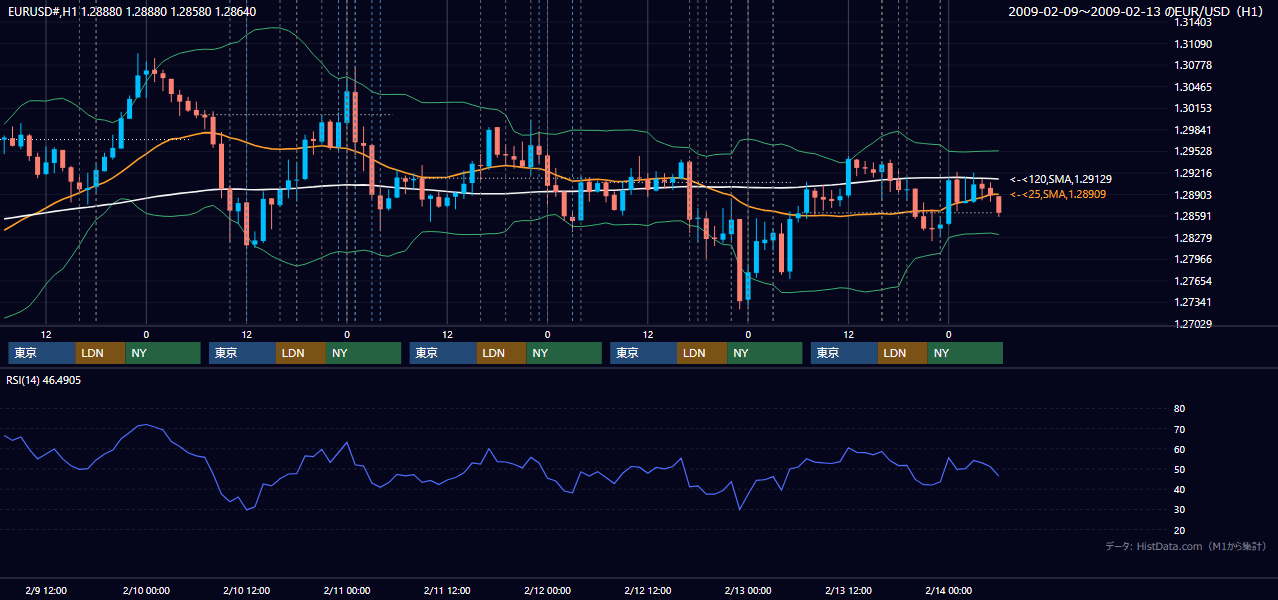Click the 東京 session block above 2/9 12:00

coord(42,353)
